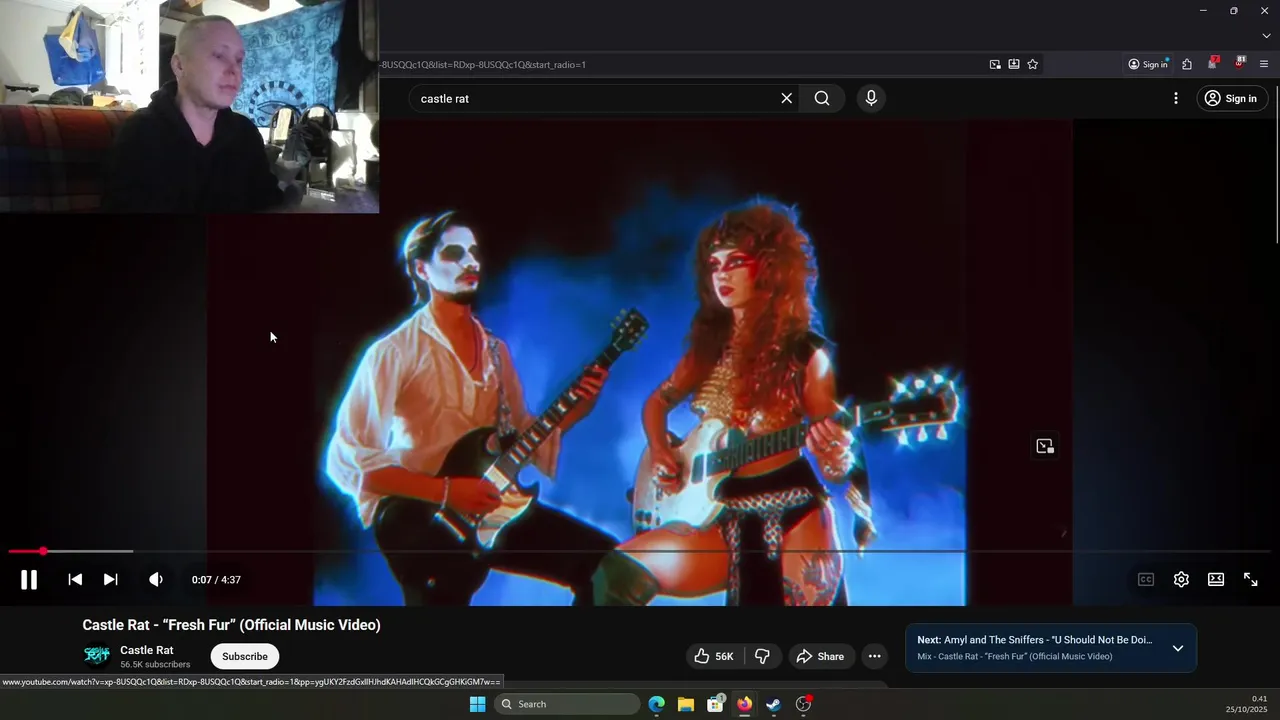Share the Fresh Fur video
This screenshot has height=720, width=1280.
[820, 656]
